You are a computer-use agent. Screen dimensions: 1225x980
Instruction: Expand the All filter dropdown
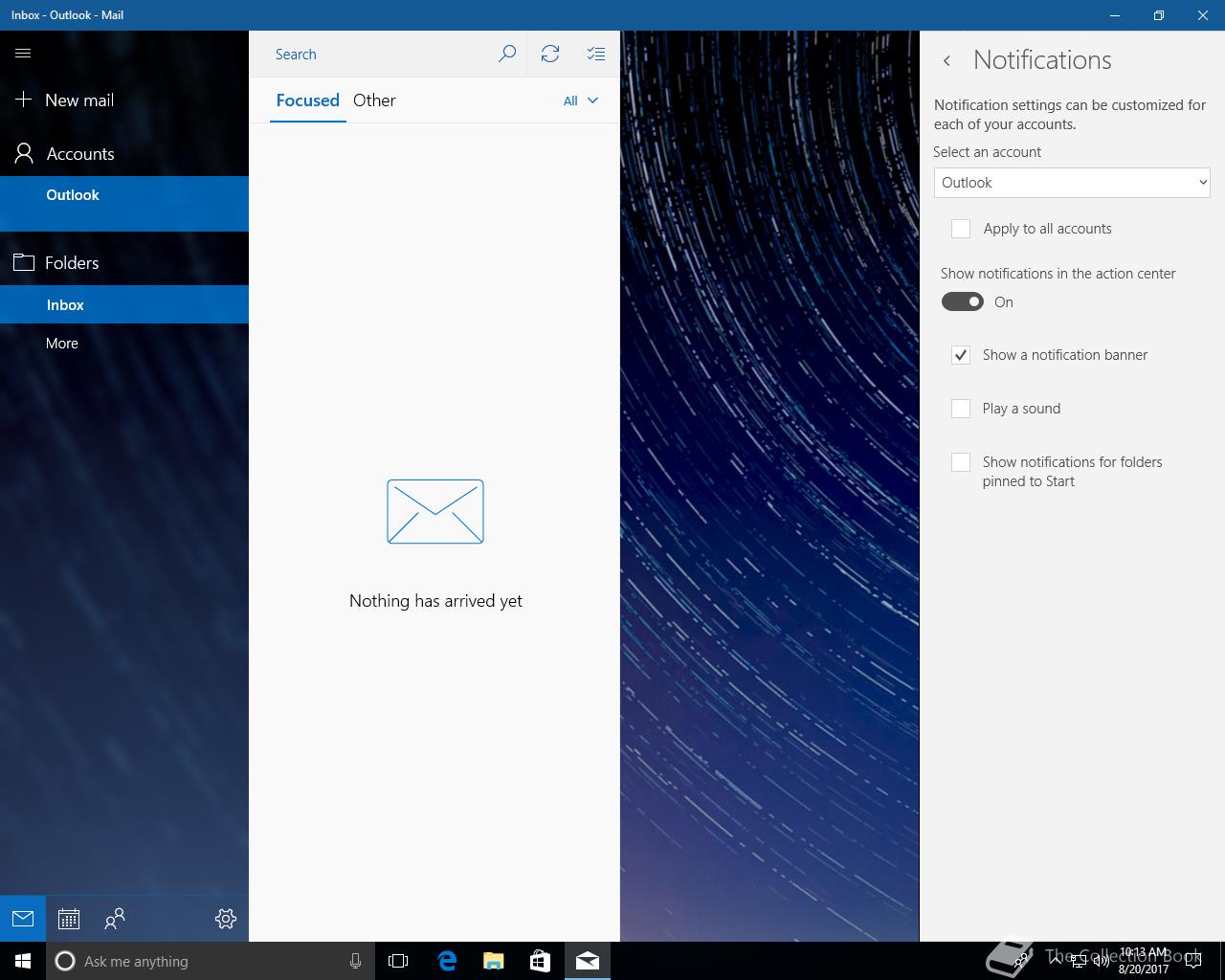[581, 100]
